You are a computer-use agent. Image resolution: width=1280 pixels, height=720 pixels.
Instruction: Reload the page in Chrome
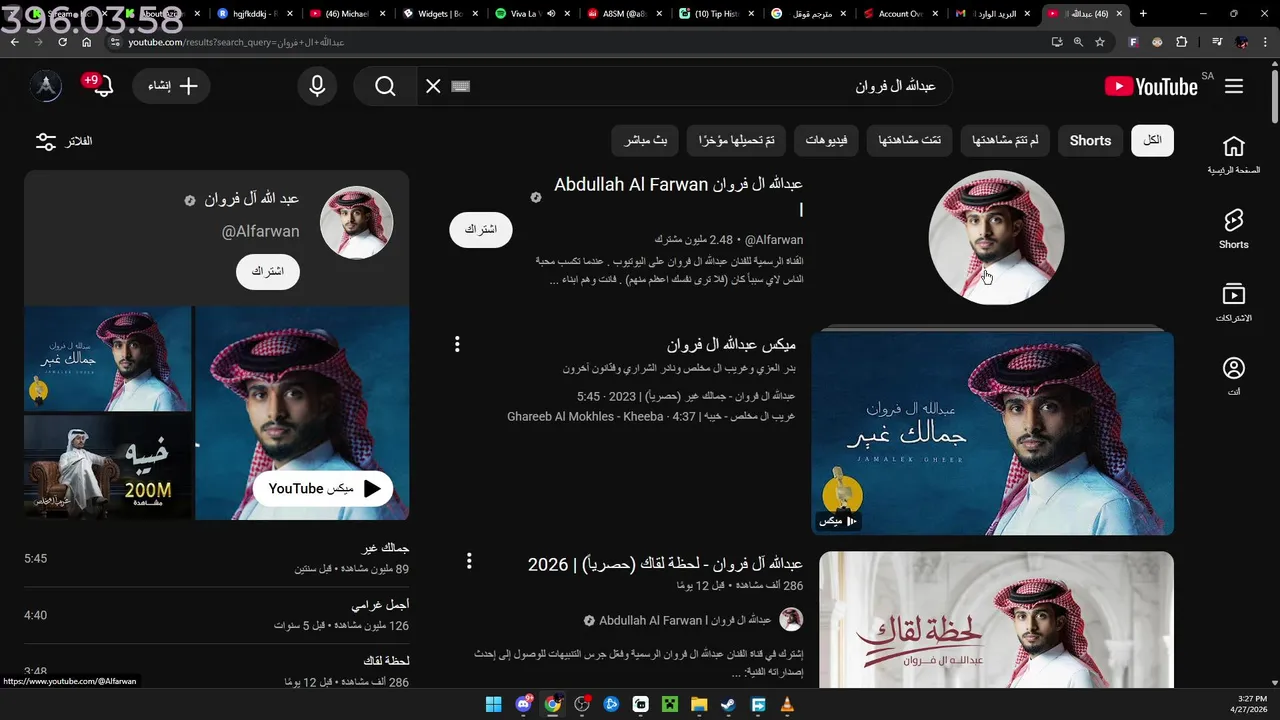[62, 42]
